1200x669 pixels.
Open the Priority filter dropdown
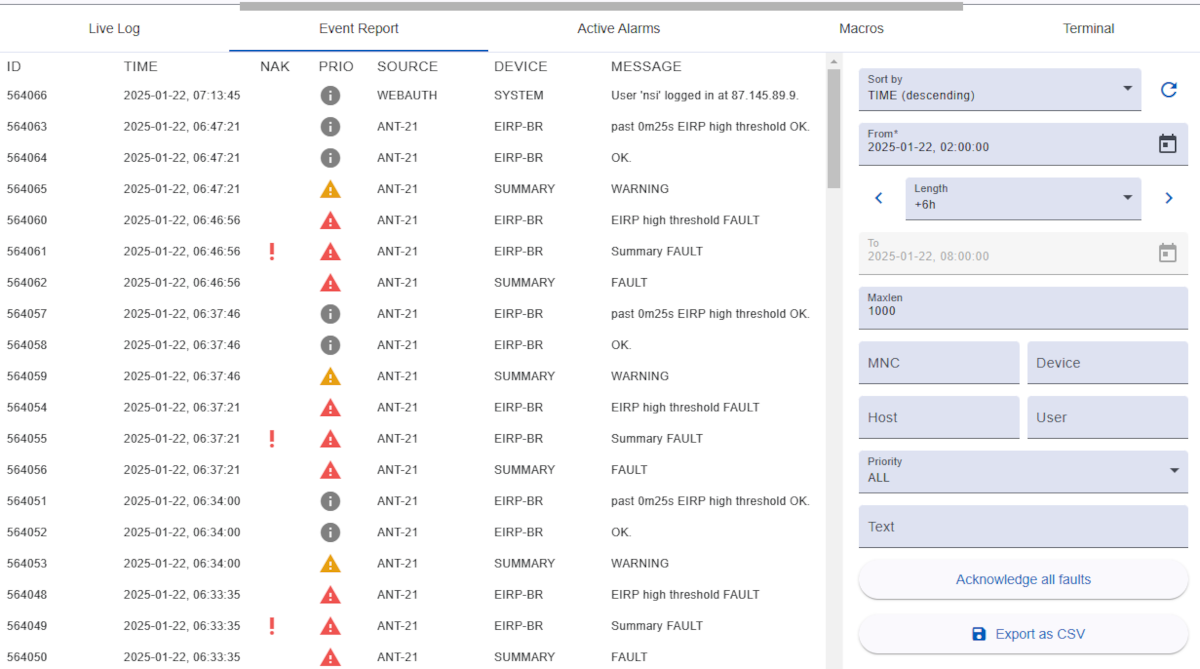(x=1022, y=471)
